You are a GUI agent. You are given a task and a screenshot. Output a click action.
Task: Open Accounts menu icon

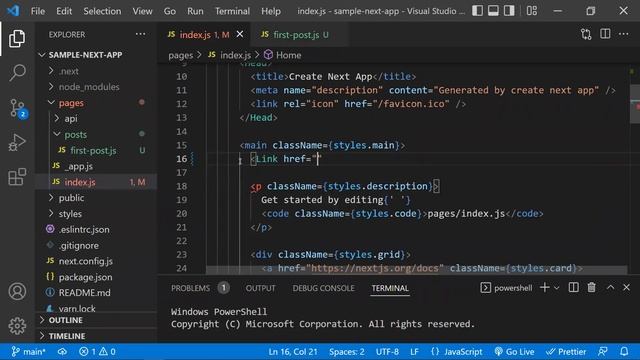point(17,291)
